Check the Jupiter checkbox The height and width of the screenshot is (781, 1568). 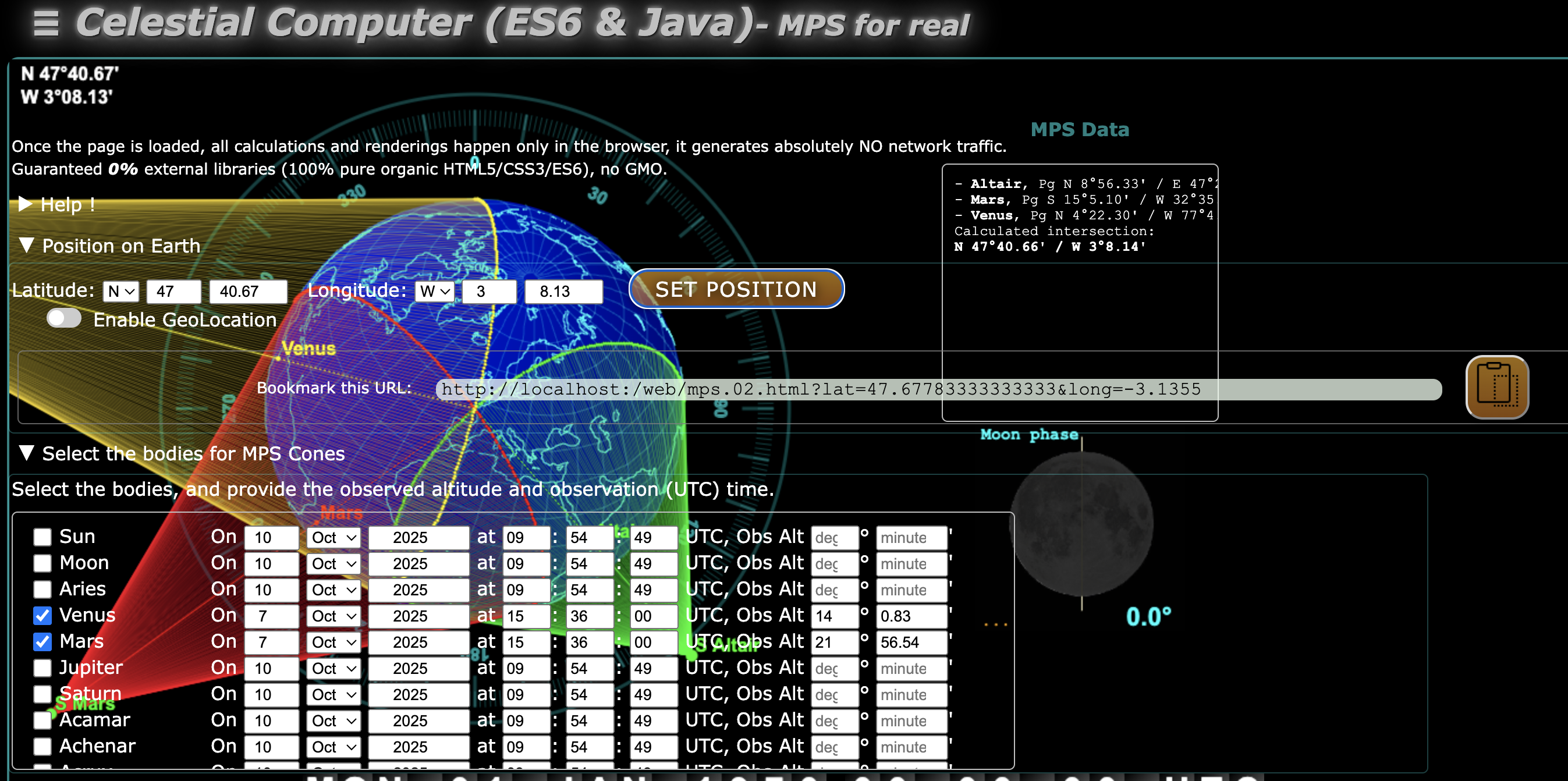tap(42, 668)
